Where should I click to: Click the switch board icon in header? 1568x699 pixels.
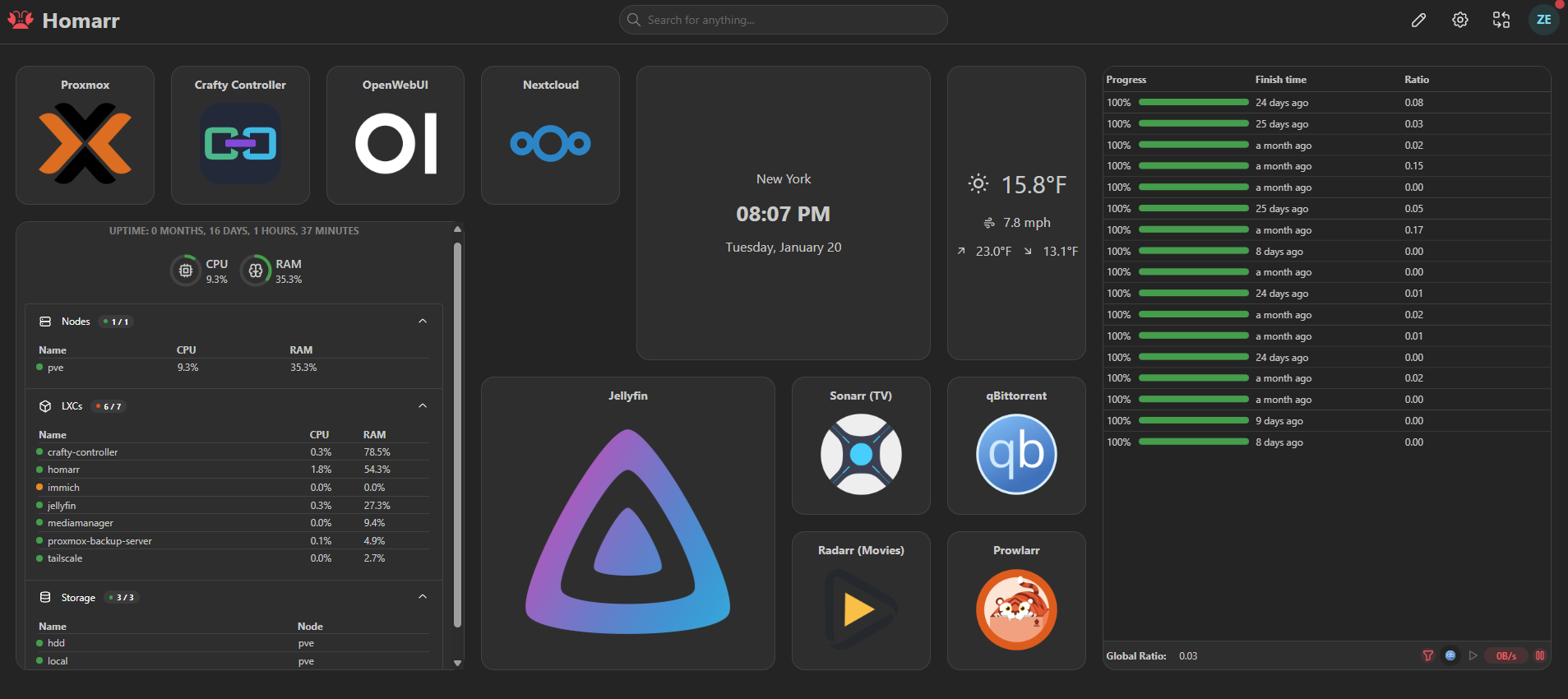pos(1501,20)
